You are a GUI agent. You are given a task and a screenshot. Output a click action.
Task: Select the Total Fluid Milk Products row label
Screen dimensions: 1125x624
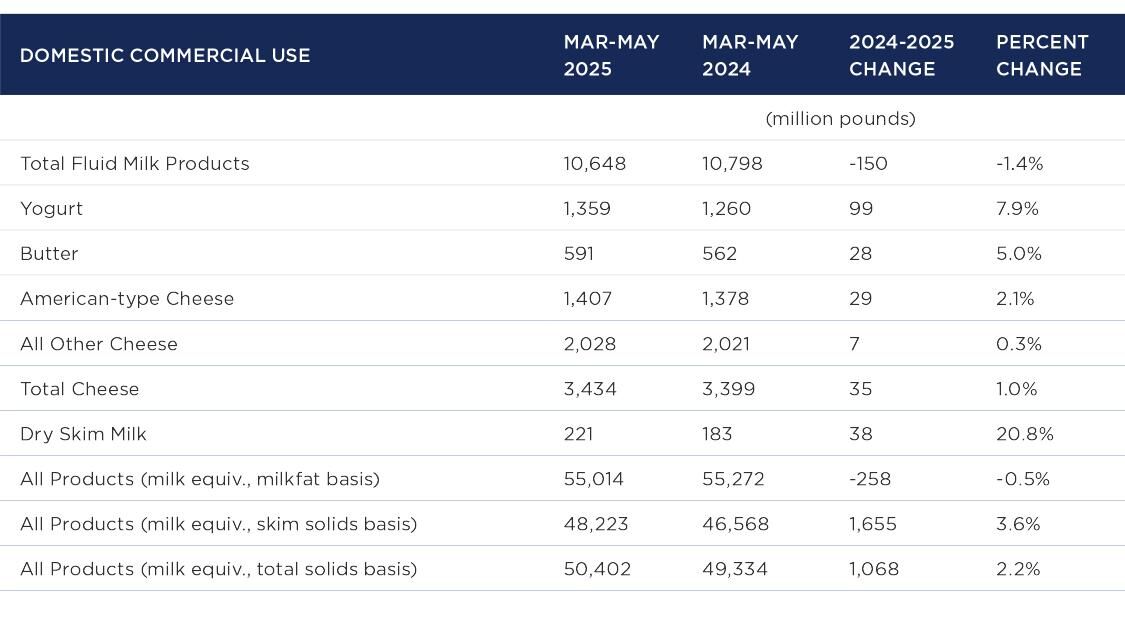pos(135,164)
